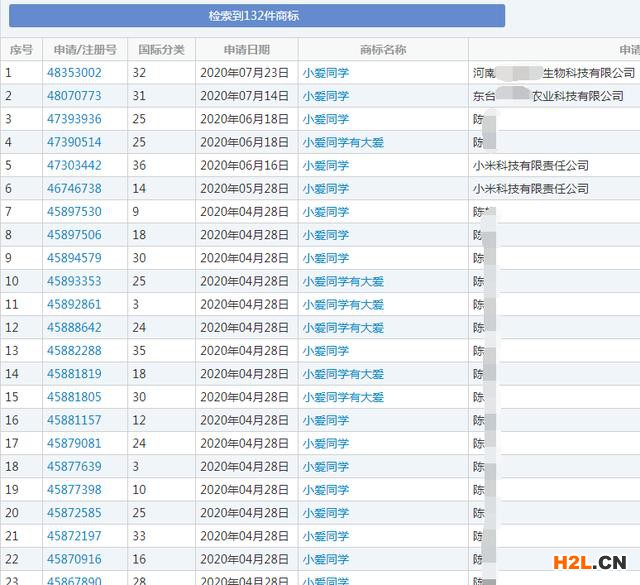Select class 16 in row 22
This screenshot has height=585, width=640.
139,559
